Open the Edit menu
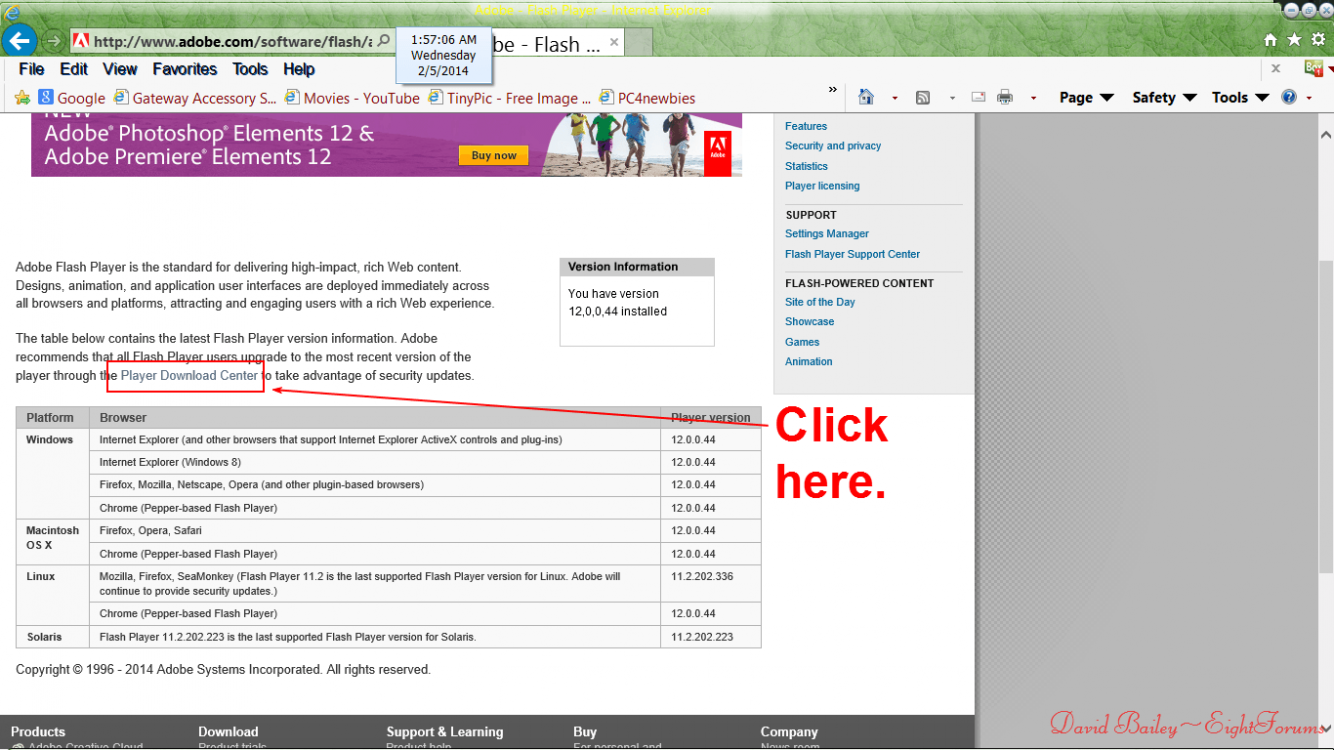This screenshot has width=1334, height=750. pos(74,69)
